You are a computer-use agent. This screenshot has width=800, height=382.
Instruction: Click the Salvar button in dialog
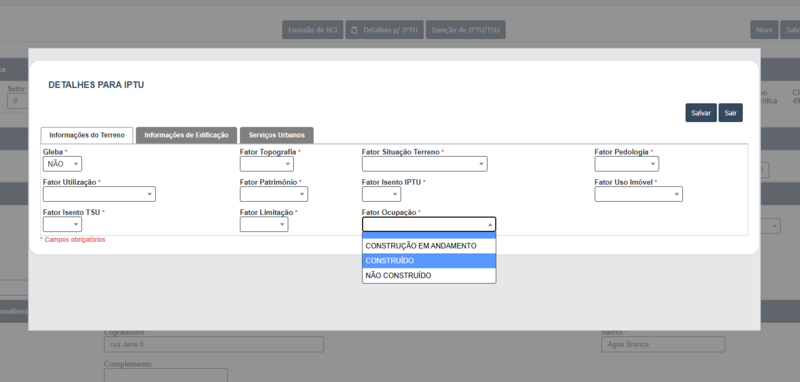[701, 113]
